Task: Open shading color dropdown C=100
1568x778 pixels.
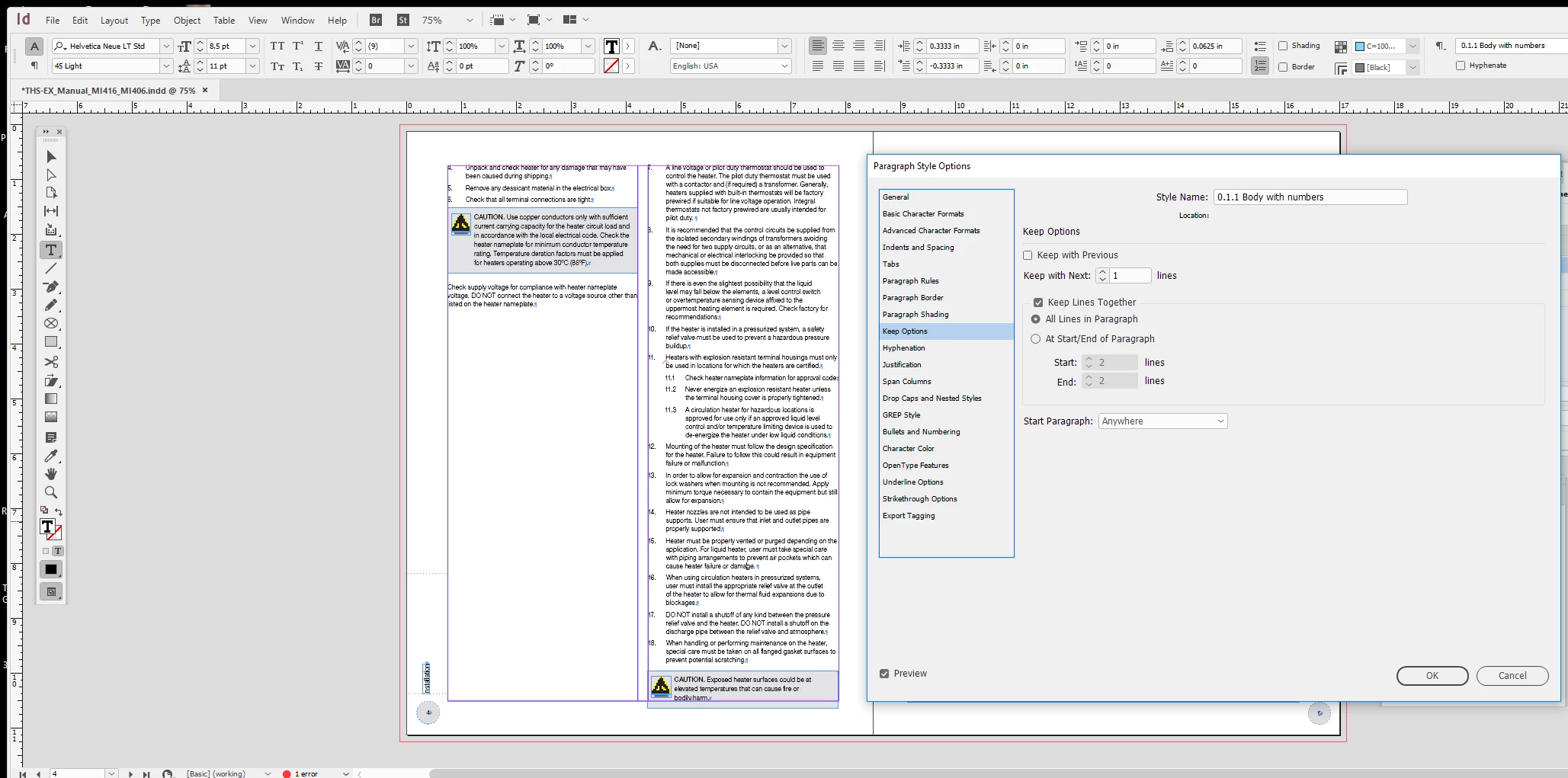Action: (1412, 46)
